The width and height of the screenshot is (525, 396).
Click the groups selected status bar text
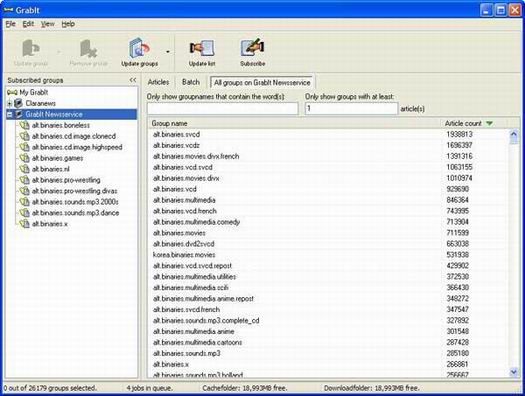coord(50,388)
